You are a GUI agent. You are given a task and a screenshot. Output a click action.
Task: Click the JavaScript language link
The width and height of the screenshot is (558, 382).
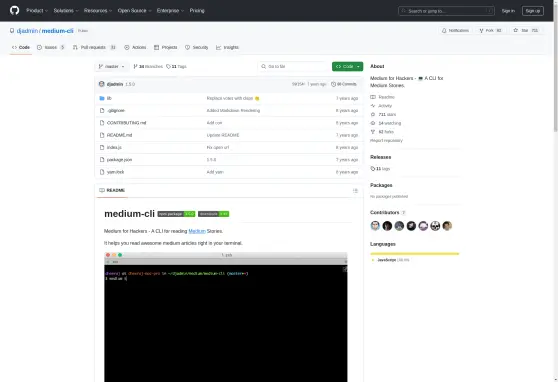390,260
